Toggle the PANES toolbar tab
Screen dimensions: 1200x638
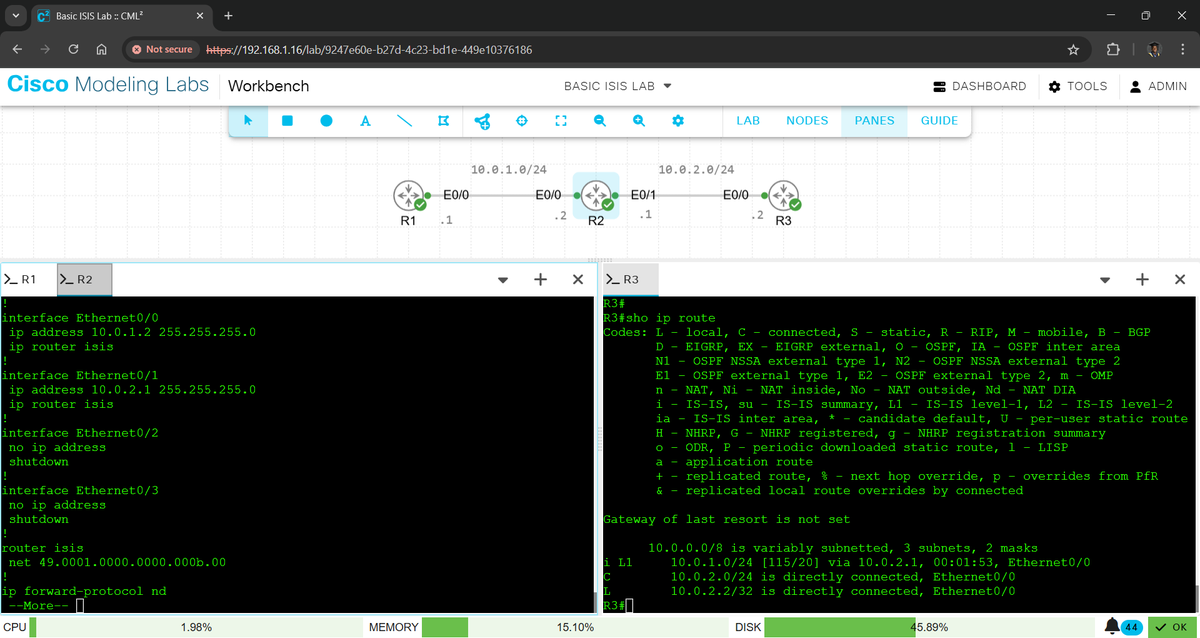click(x=875, y=120)
